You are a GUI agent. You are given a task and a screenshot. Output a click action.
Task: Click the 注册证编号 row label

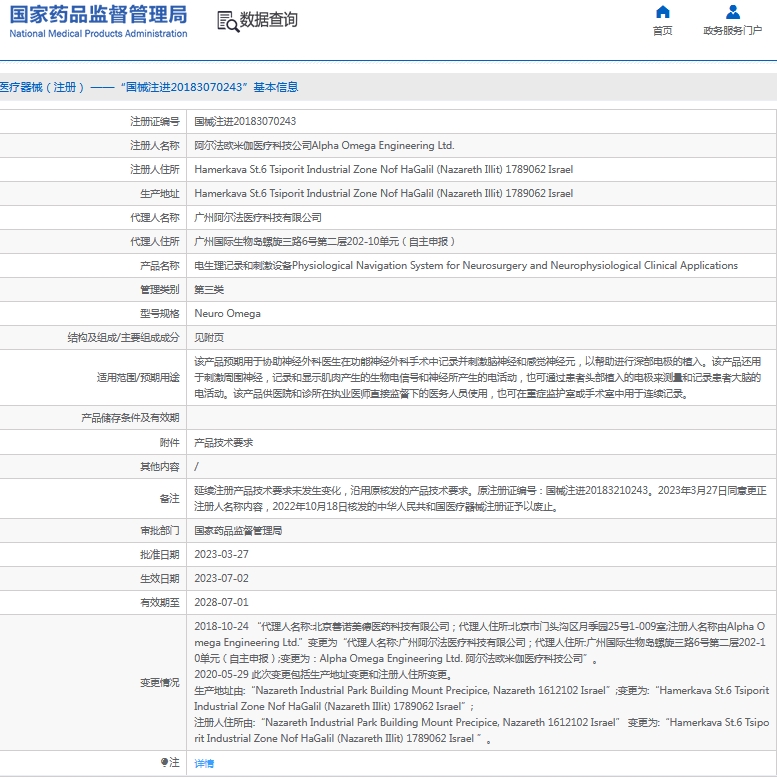(155, 121)
